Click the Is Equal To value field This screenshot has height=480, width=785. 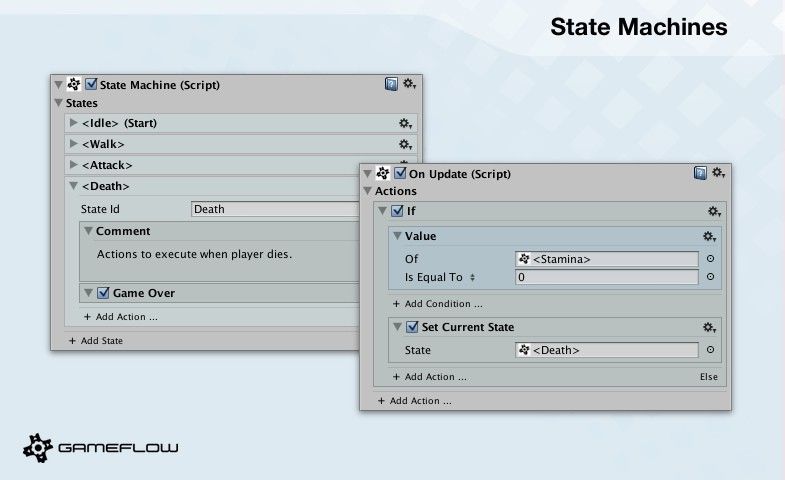click(x=607, y=277)
